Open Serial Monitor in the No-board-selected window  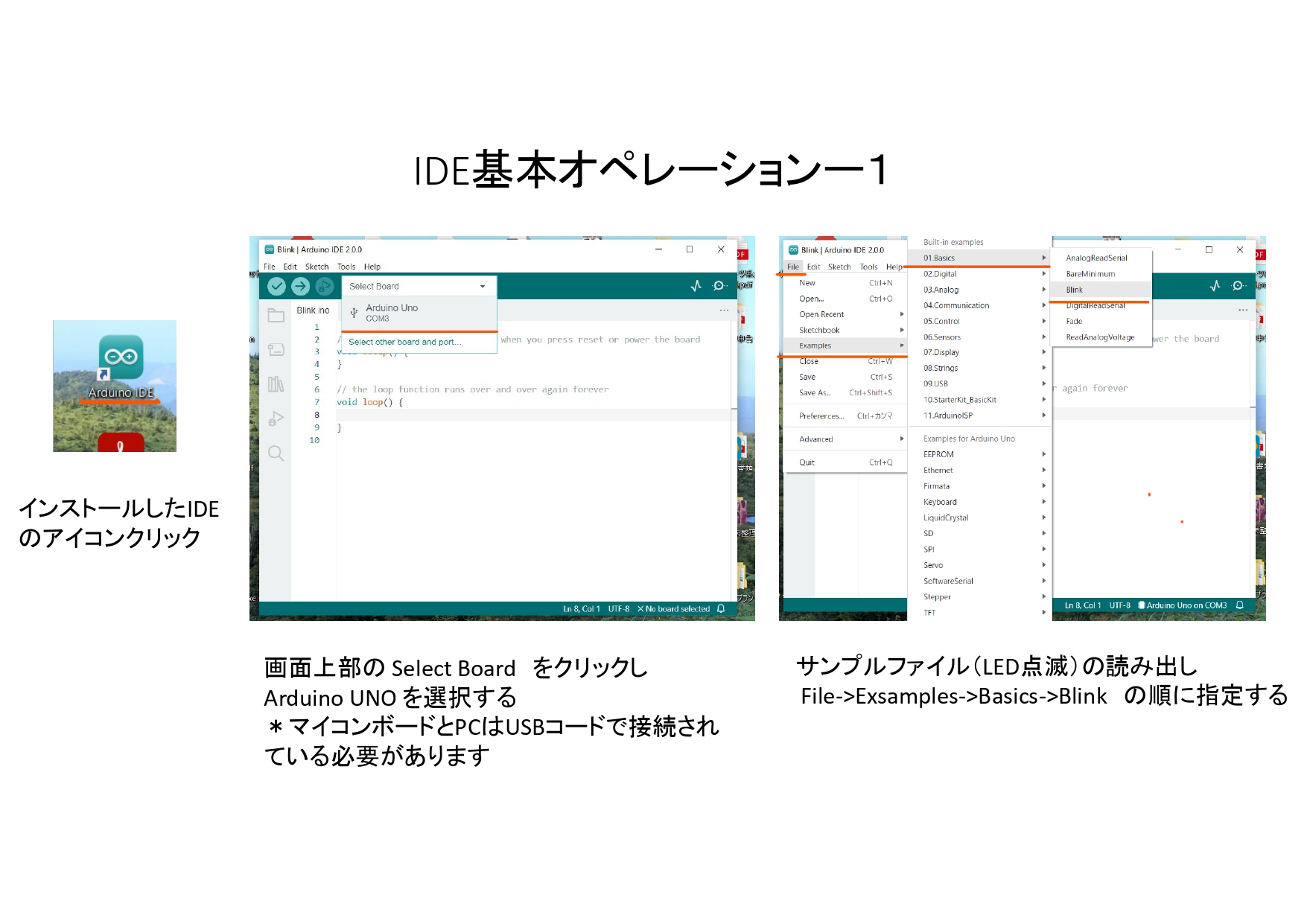point(719,286)
